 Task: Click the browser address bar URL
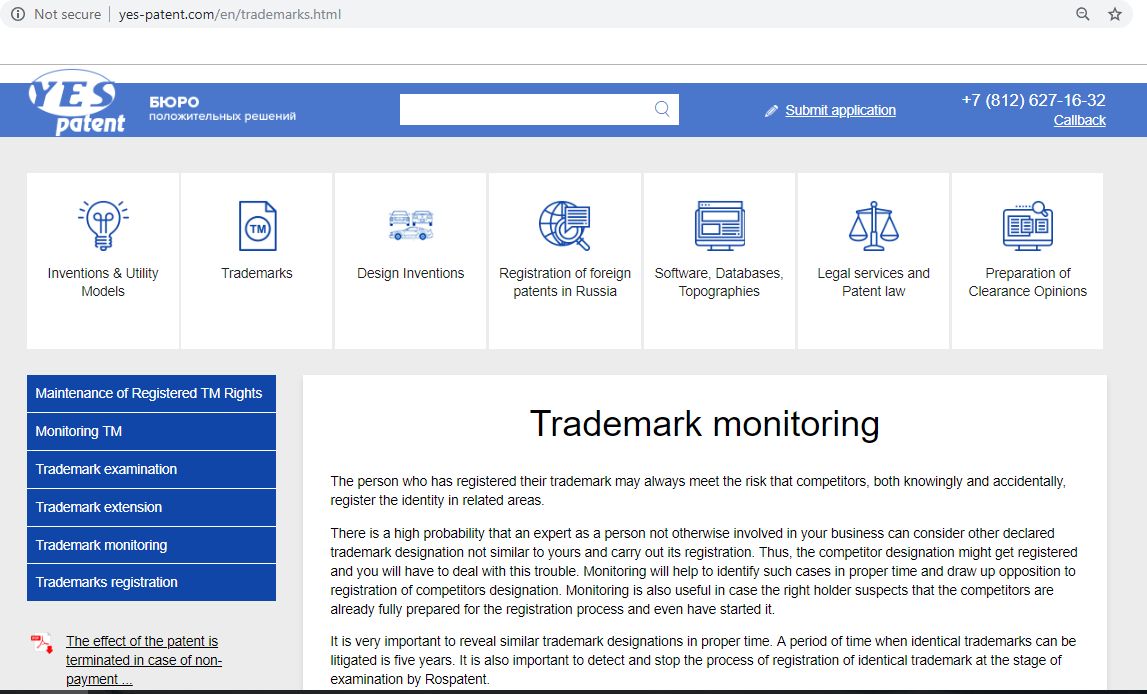[230, 14]
